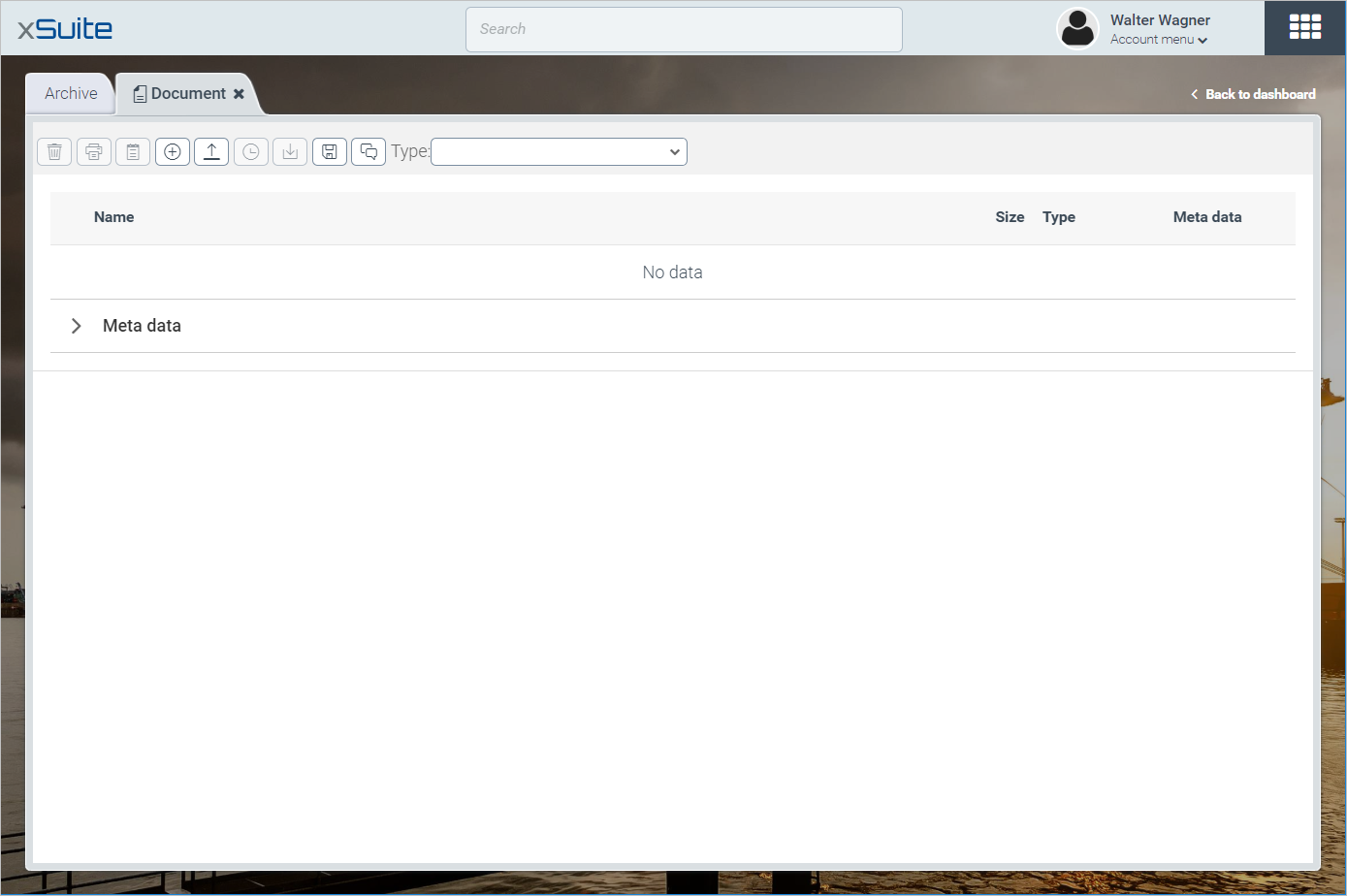This screenshot has width=1347, height=896.
Task: Click the download arrow icon
Action: (x=290, y=151)
